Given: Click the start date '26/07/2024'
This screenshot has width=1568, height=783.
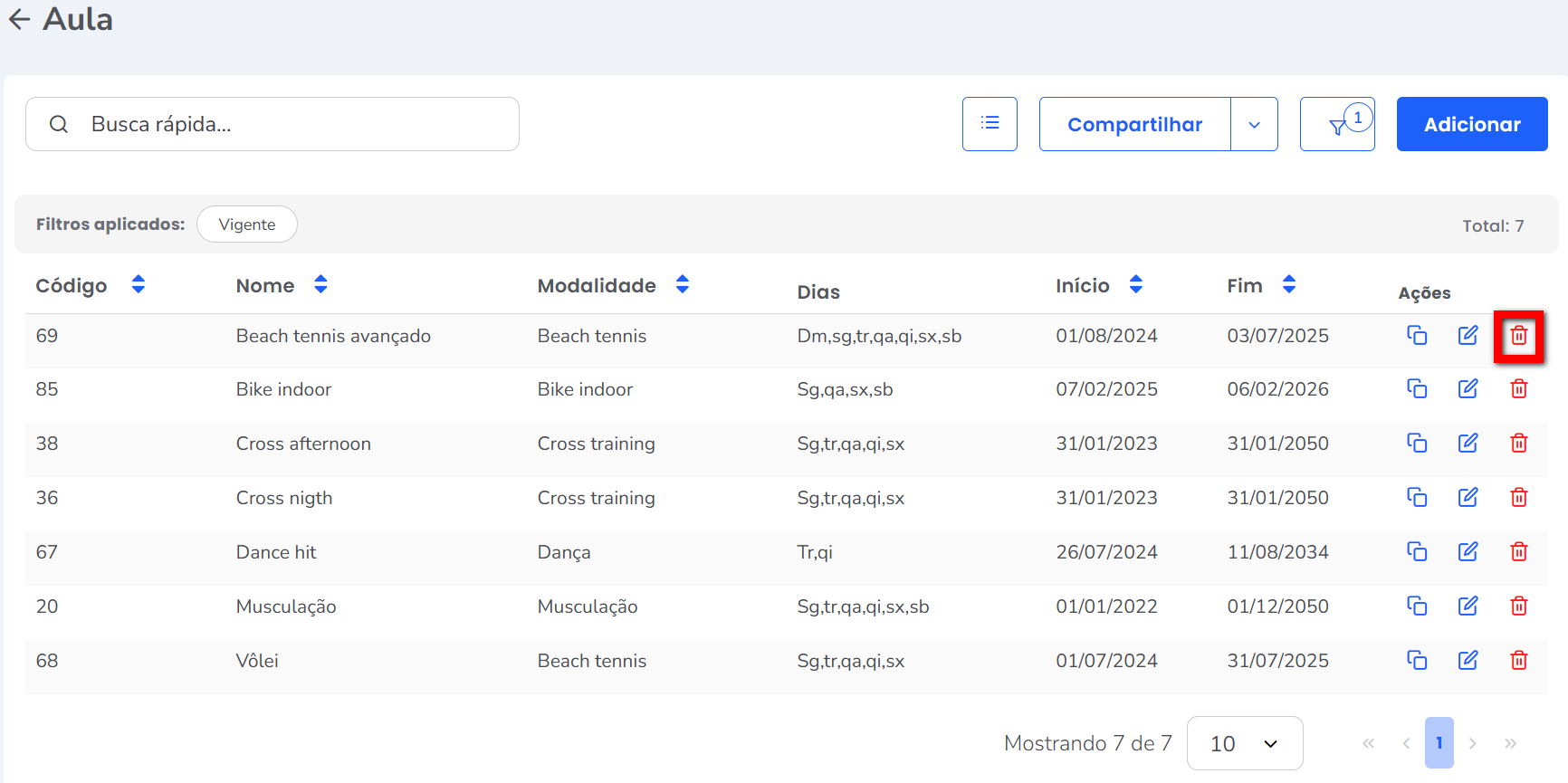Looking at the screenshot, I should coord(1106,552).
